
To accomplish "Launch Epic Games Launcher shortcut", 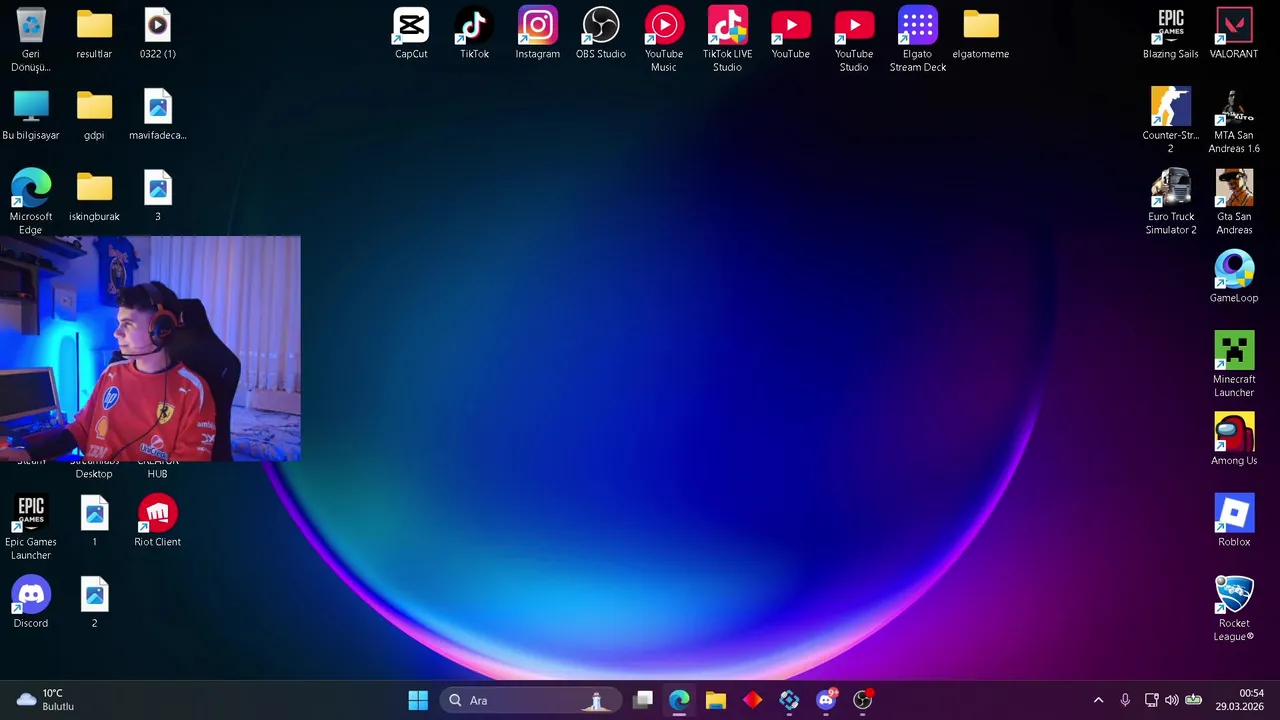I will 31,528.
